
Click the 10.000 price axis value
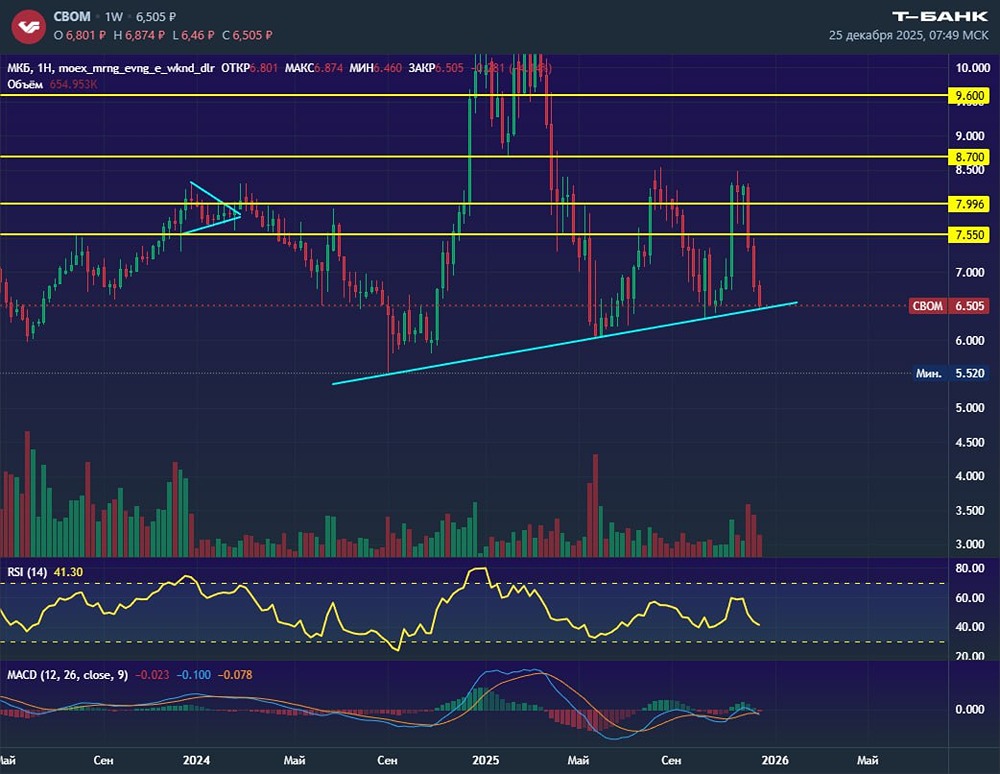(973, 68)
